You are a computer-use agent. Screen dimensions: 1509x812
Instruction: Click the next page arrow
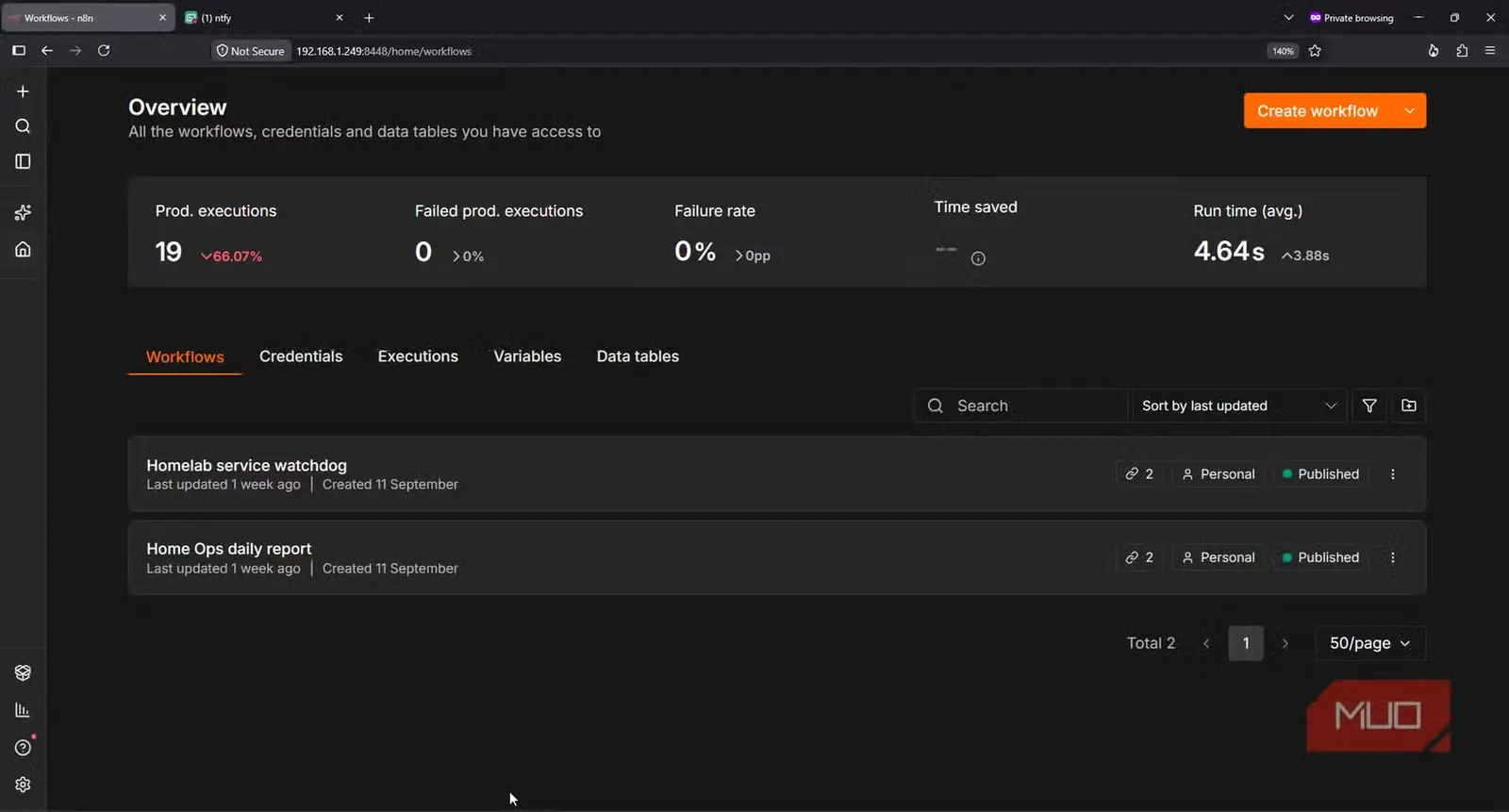tap(1285, 643)
